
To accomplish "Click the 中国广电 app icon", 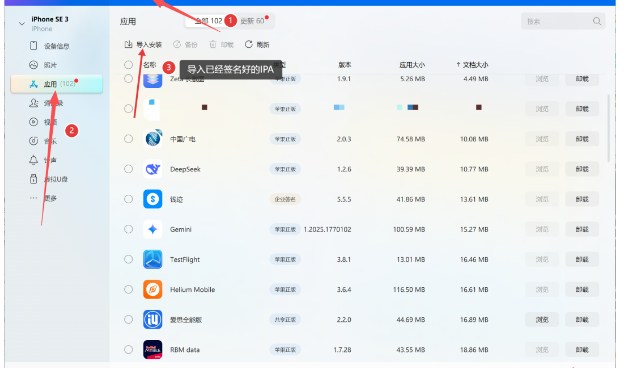I will (153, 139).
